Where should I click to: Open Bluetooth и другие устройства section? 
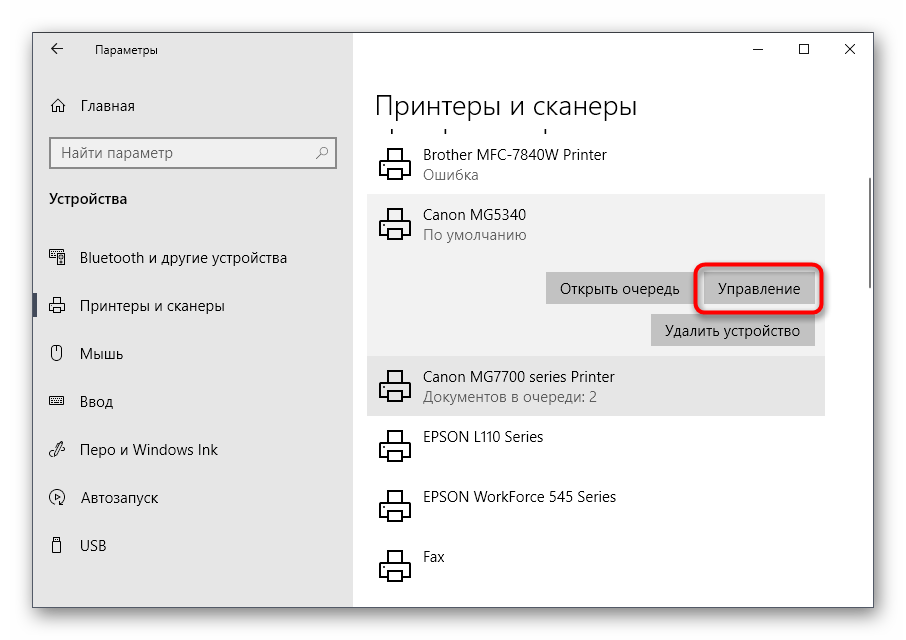tap(183, 258)
